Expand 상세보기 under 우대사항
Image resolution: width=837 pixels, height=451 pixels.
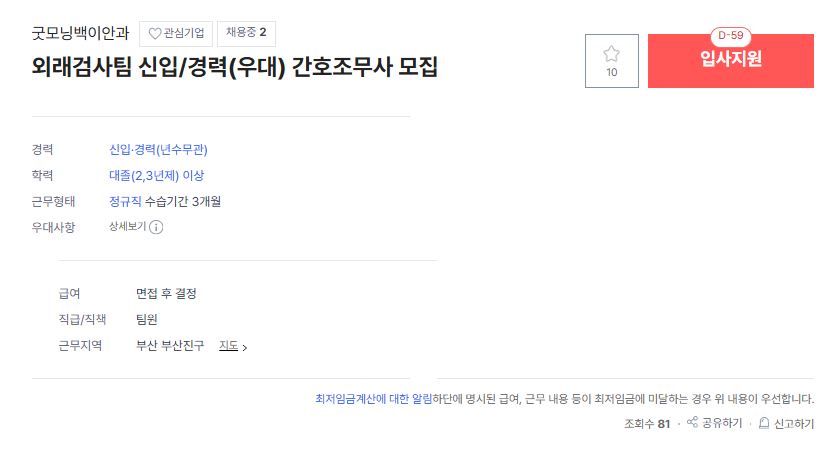click(x=128, y=227)
